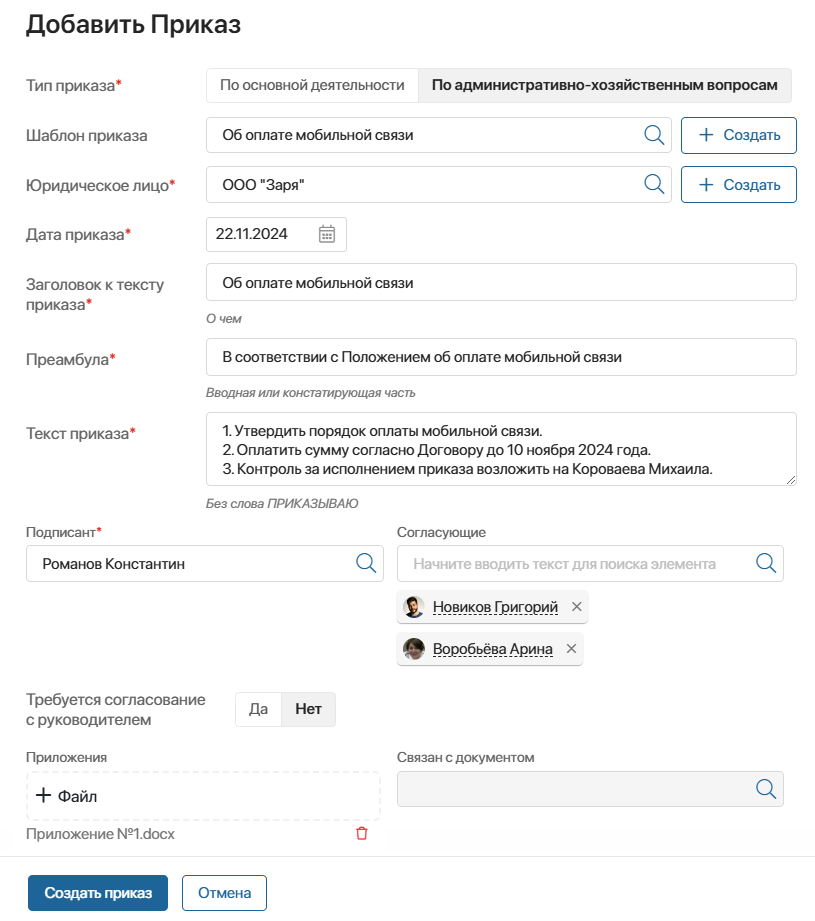Delete attachment Приложение №1.docx
Screen dimensions: 815x921
pyautogui.click(x=362, y=833)
